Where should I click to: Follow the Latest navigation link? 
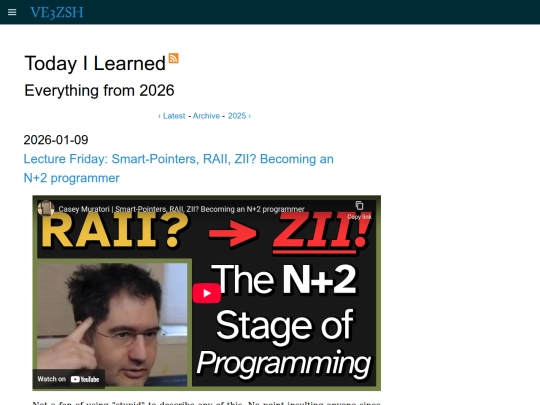[172, 116]
